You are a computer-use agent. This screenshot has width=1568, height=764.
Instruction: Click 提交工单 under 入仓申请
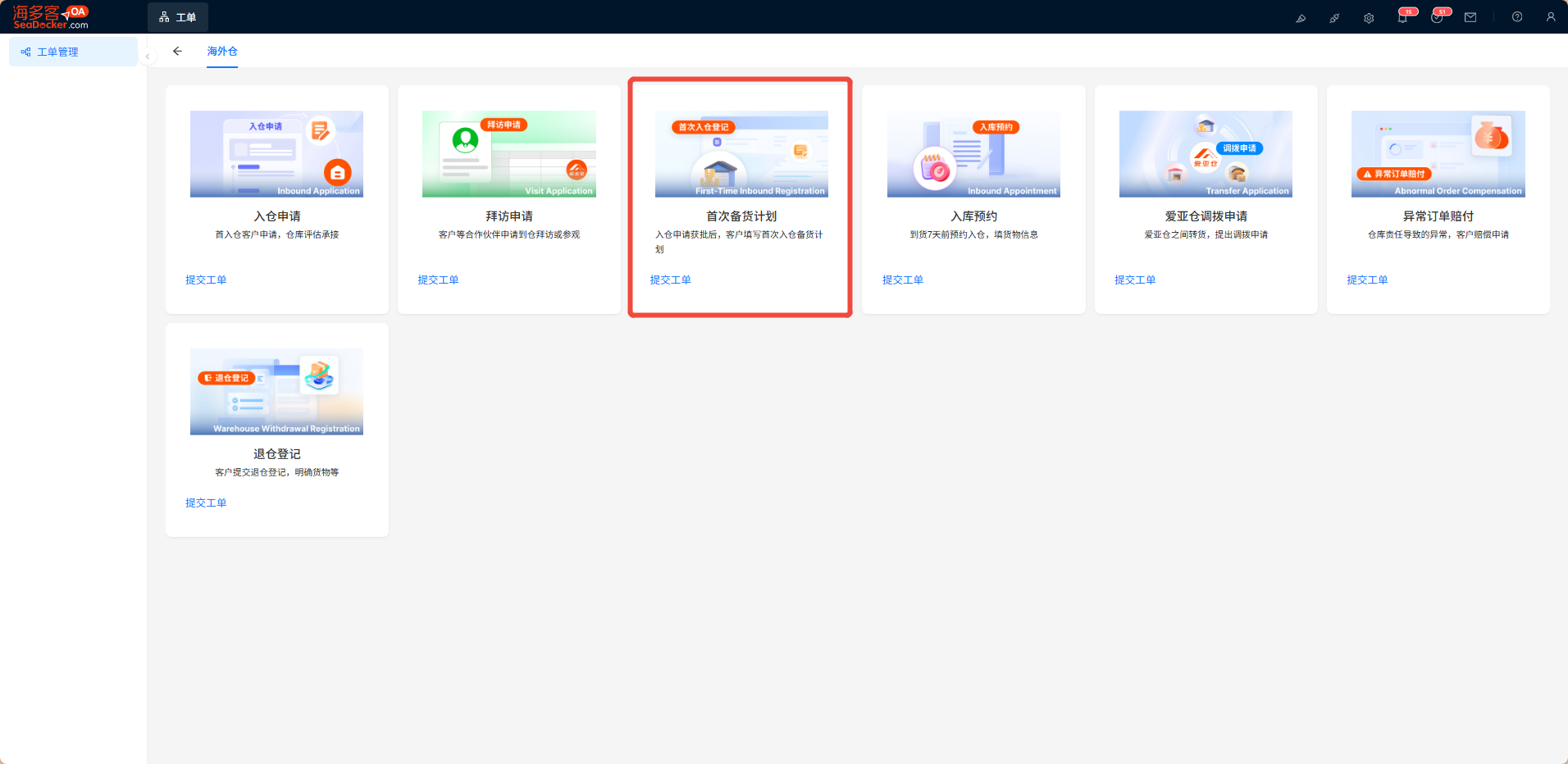click(206, 280)
